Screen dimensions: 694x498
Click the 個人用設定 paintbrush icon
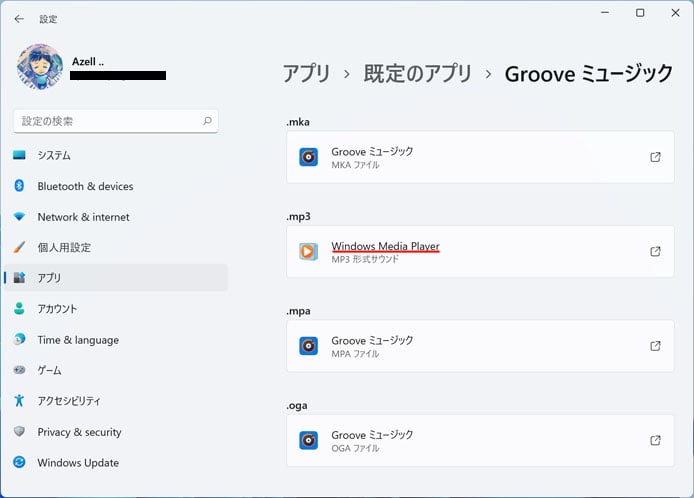pyautogui.click(x=19, y=247)
